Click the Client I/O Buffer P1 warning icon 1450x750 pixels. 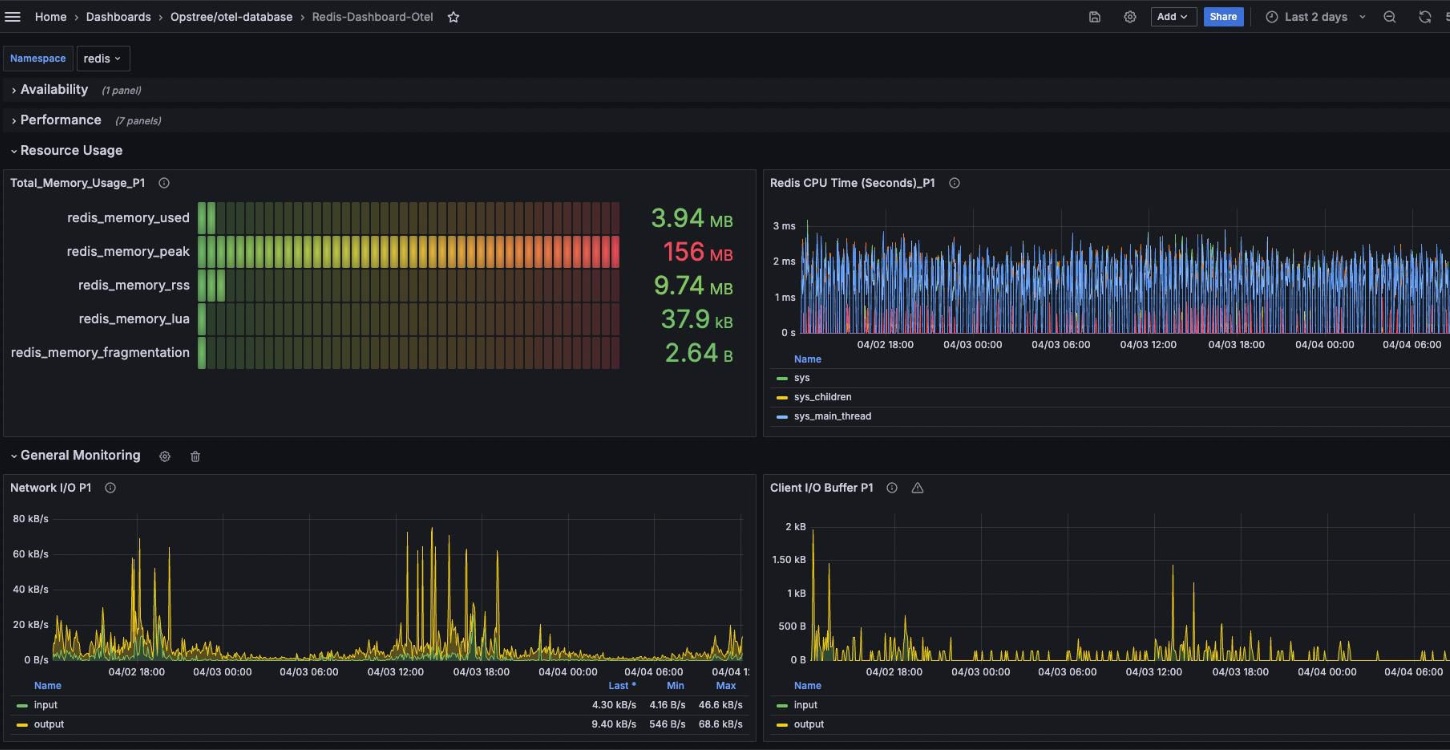click(917, 488)
